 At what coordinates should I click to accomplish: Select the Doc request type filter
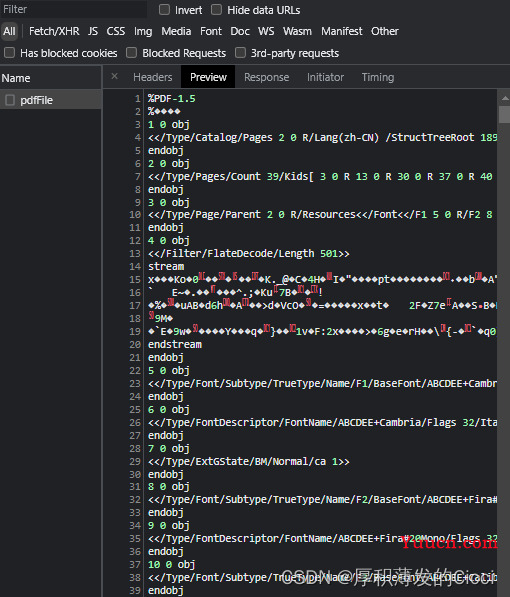pos(240,31)
